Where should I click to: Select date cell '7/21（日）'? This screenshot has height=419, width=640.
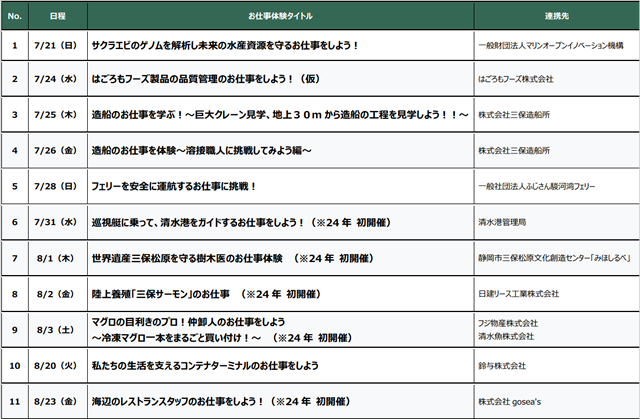click(56, 45)
